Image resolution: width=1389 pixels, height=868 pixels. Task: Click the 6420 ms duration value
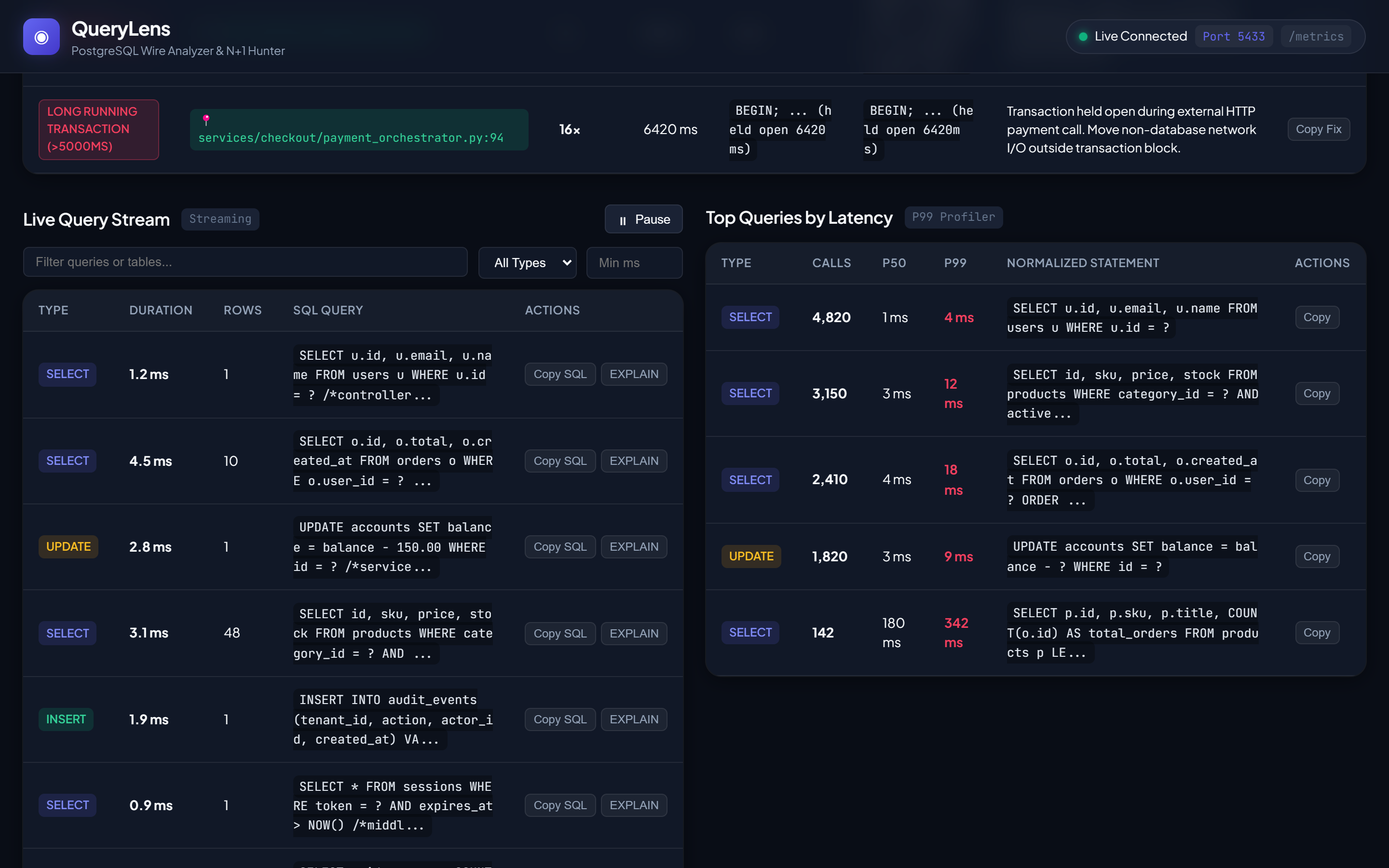[x=670, y=129]
